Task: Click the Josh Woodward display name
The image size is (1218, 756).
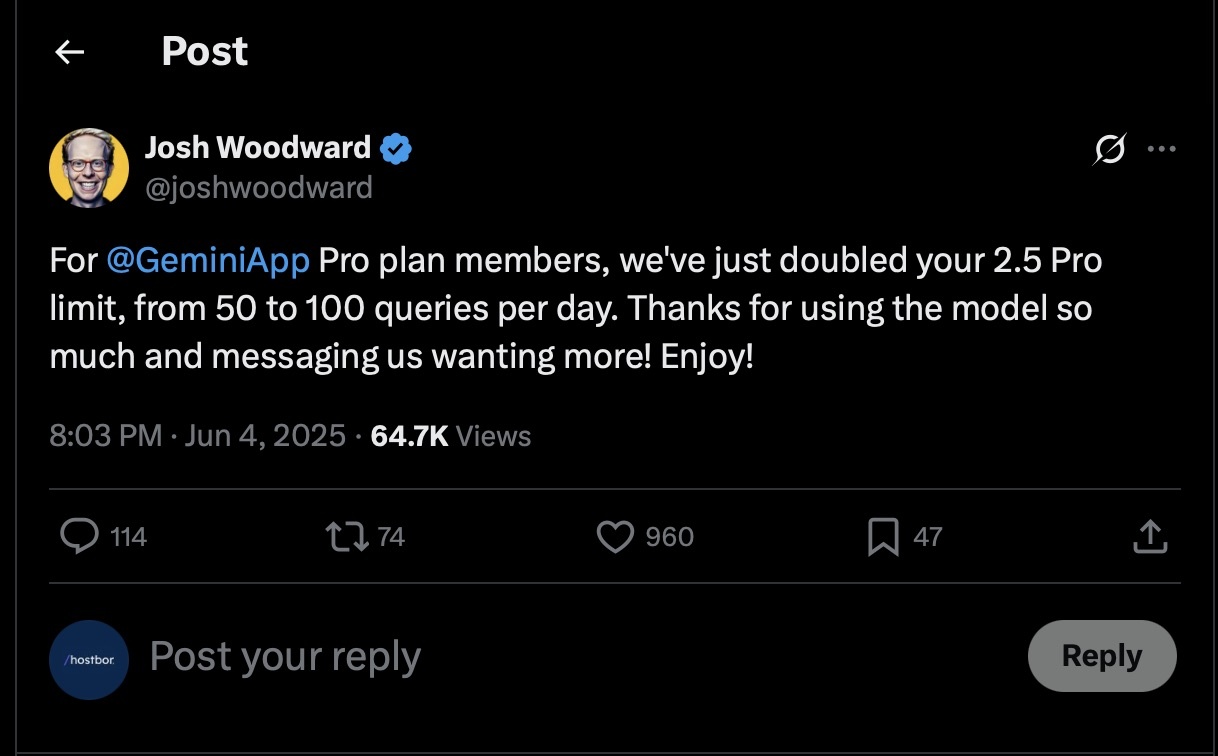Action: [258, 148]
